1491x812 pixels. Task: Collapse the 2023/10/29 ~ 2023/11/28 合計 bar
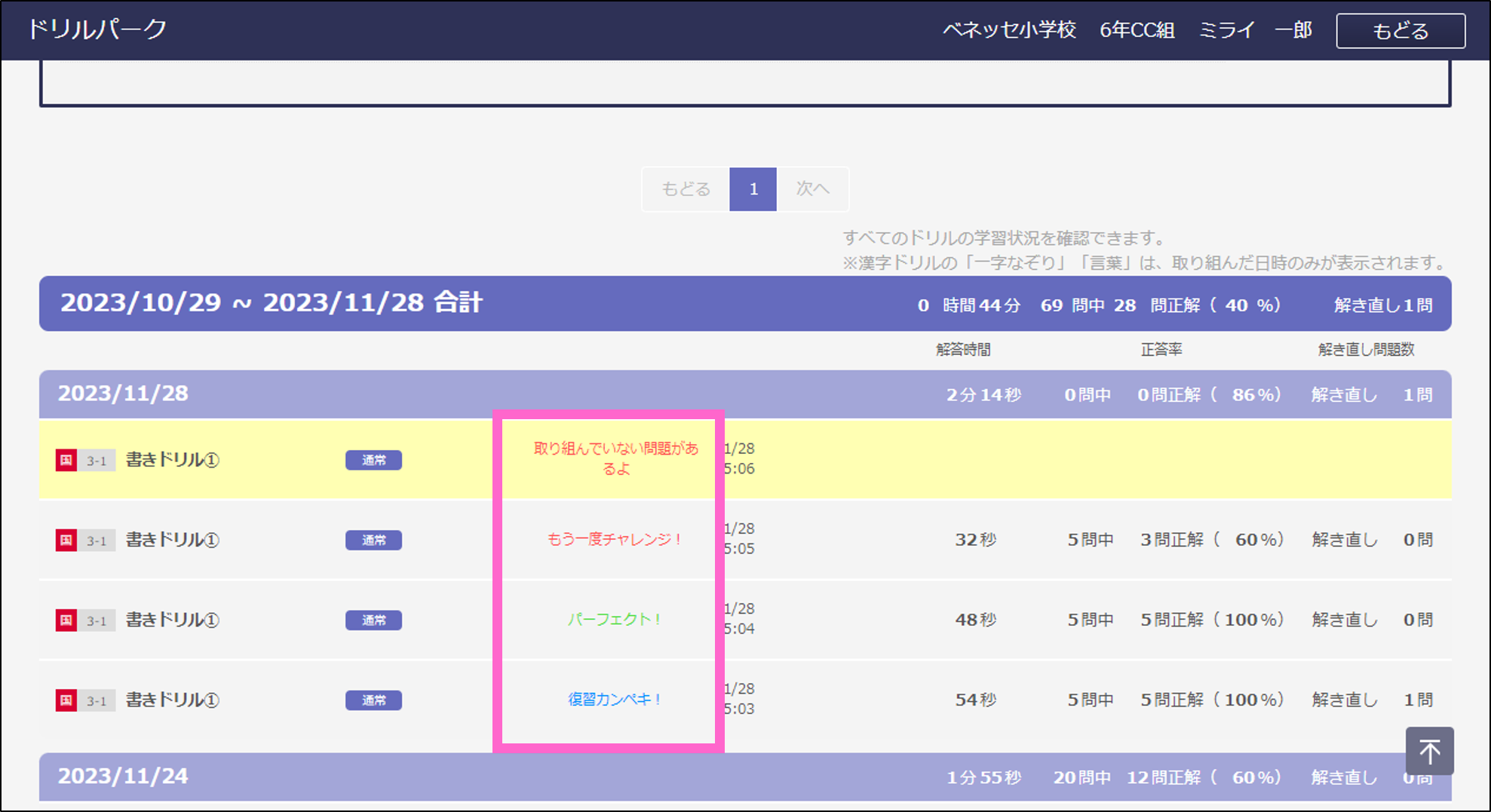272,303
